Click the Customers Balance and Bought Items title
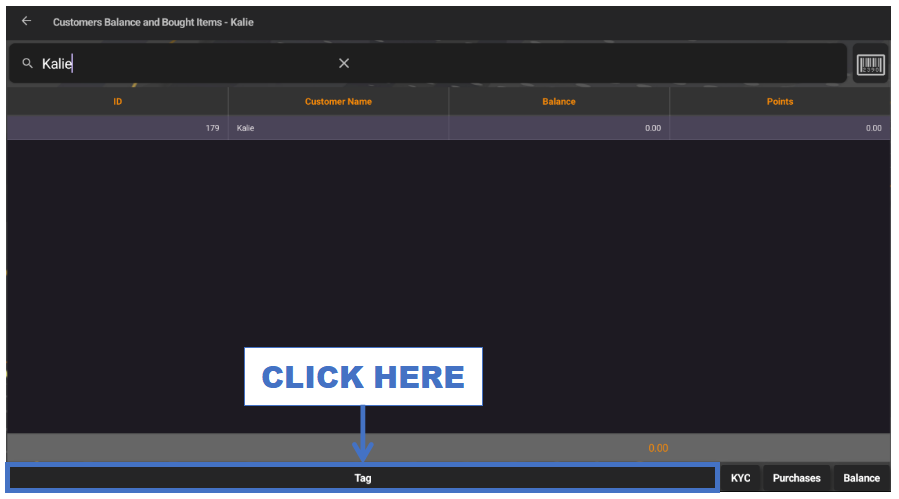Screen dimensions: 899x499 coord(153,22)
